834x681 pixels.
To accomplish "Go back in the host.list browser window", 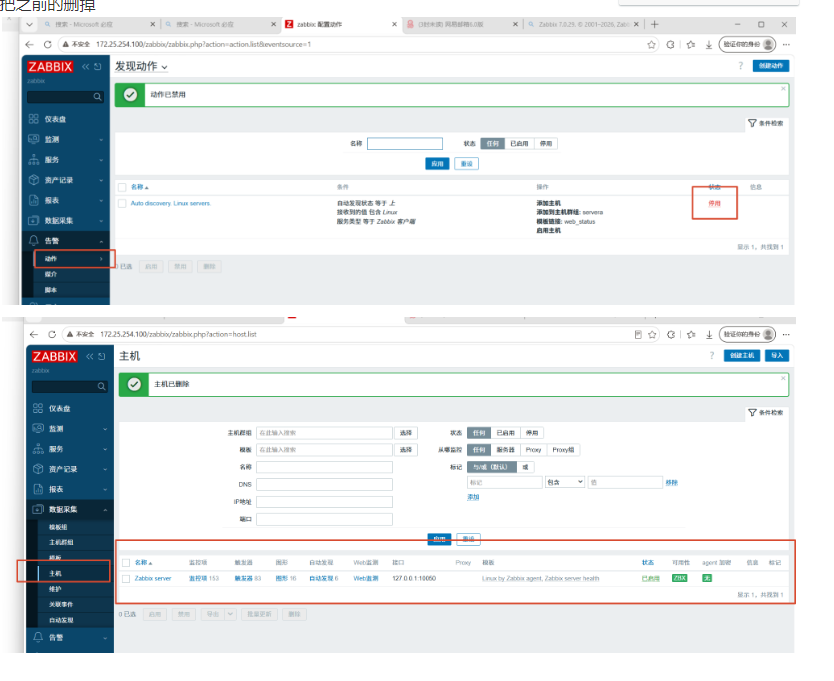I will (34, 334).
